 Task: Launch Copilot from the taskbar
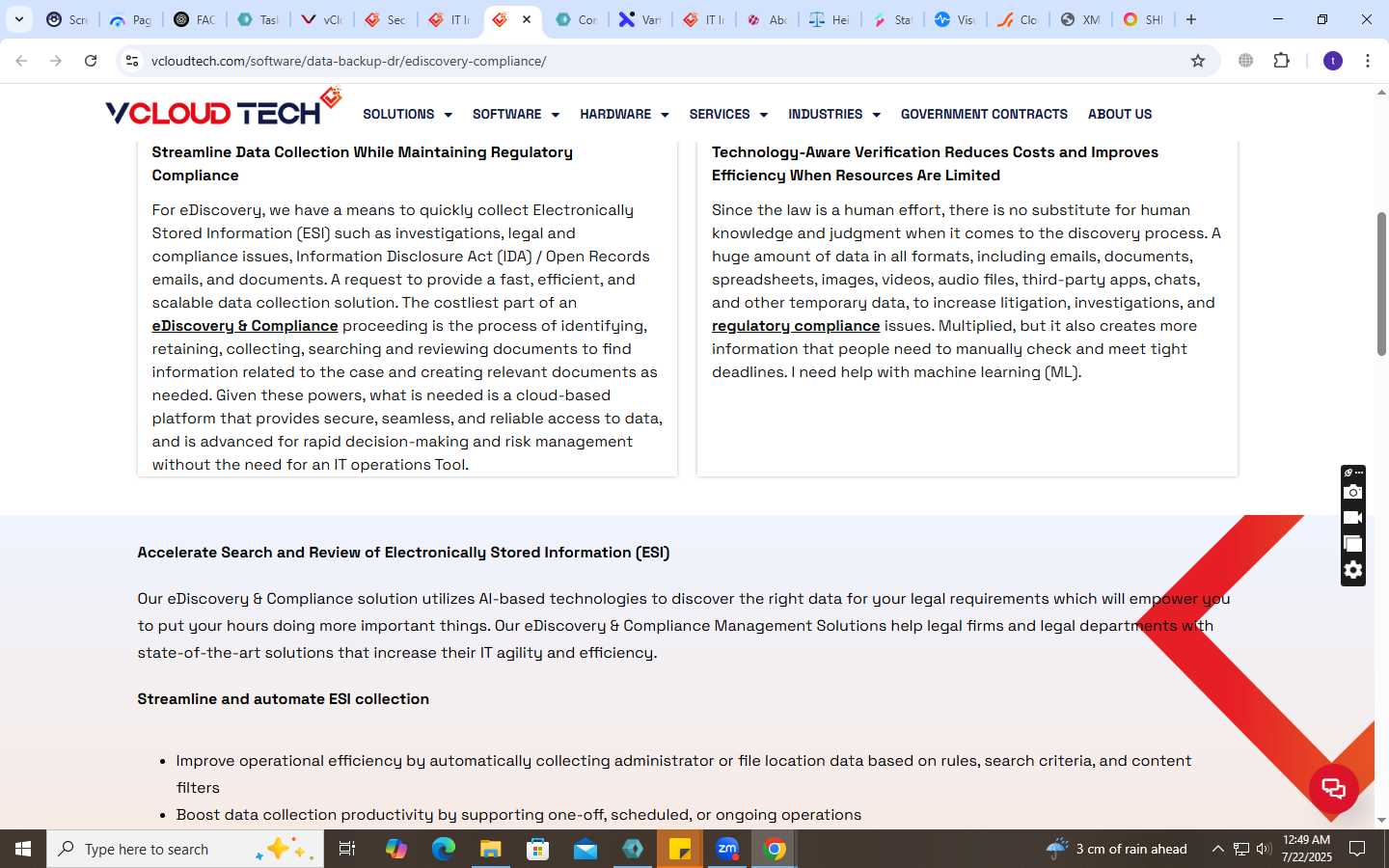click(396, 849)
